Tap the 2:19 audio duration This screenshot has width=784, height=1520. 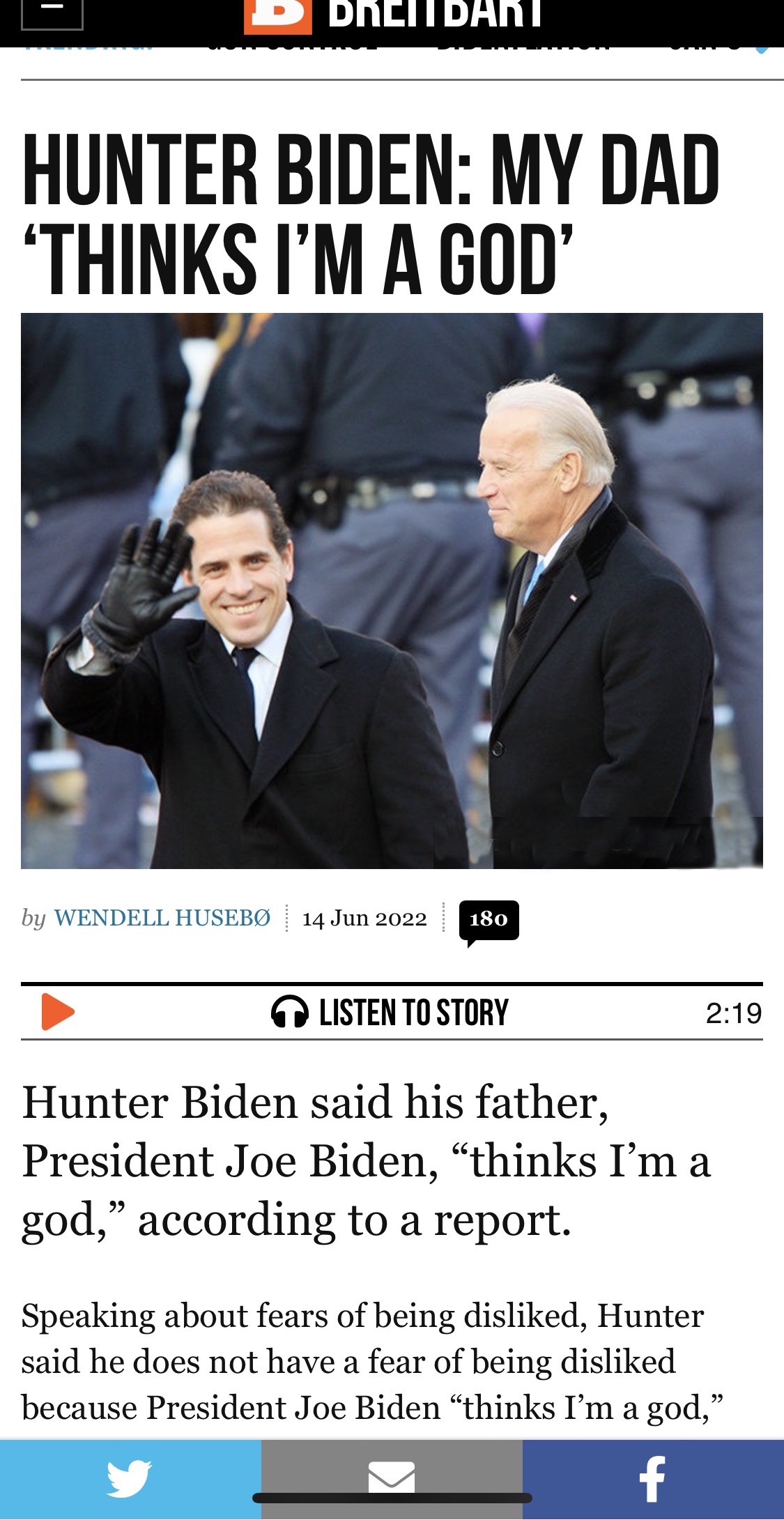[x=734, y=1013]
